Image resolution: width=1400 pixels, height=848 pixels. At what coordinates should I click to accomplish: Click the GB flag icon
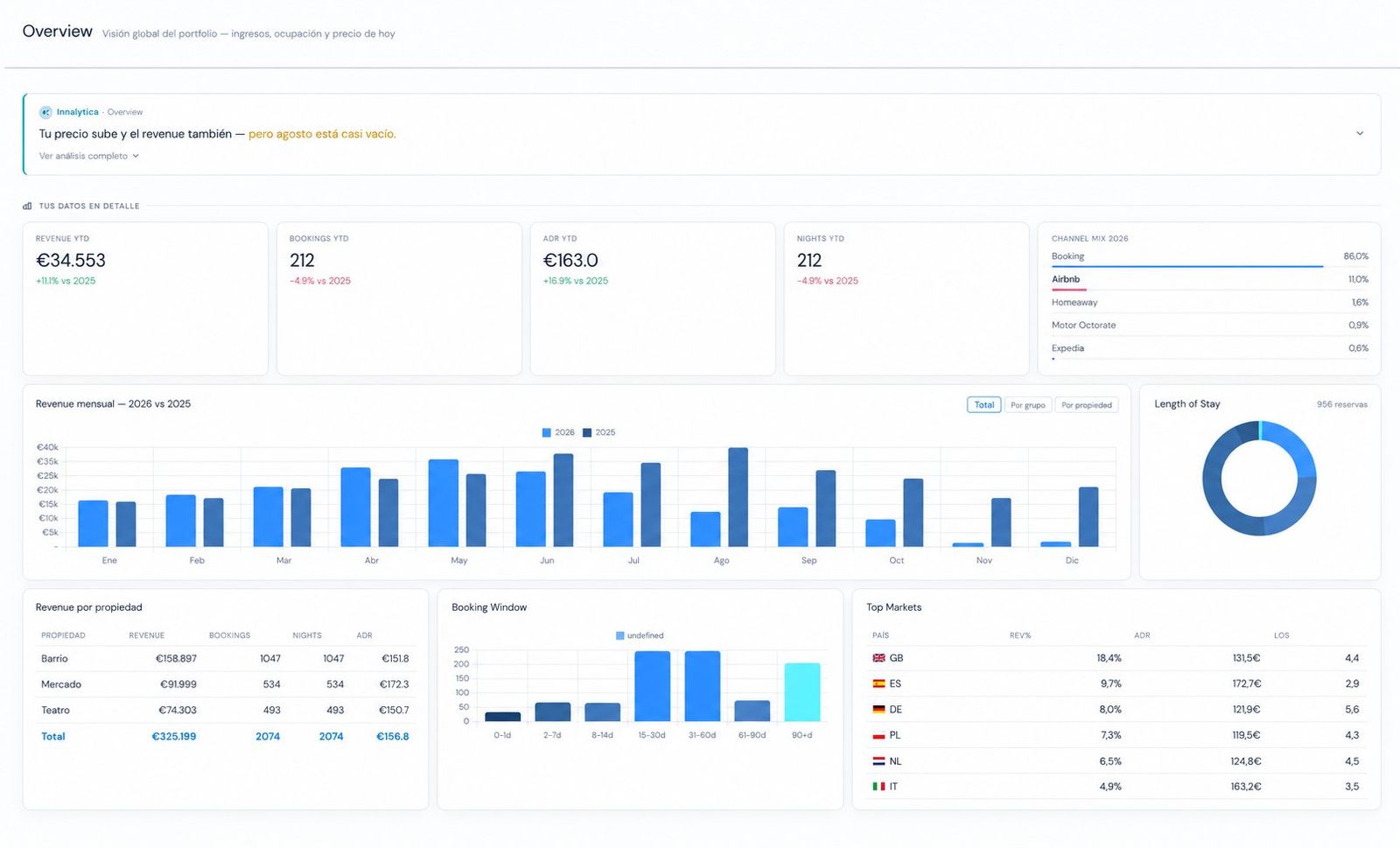(878, 658)
